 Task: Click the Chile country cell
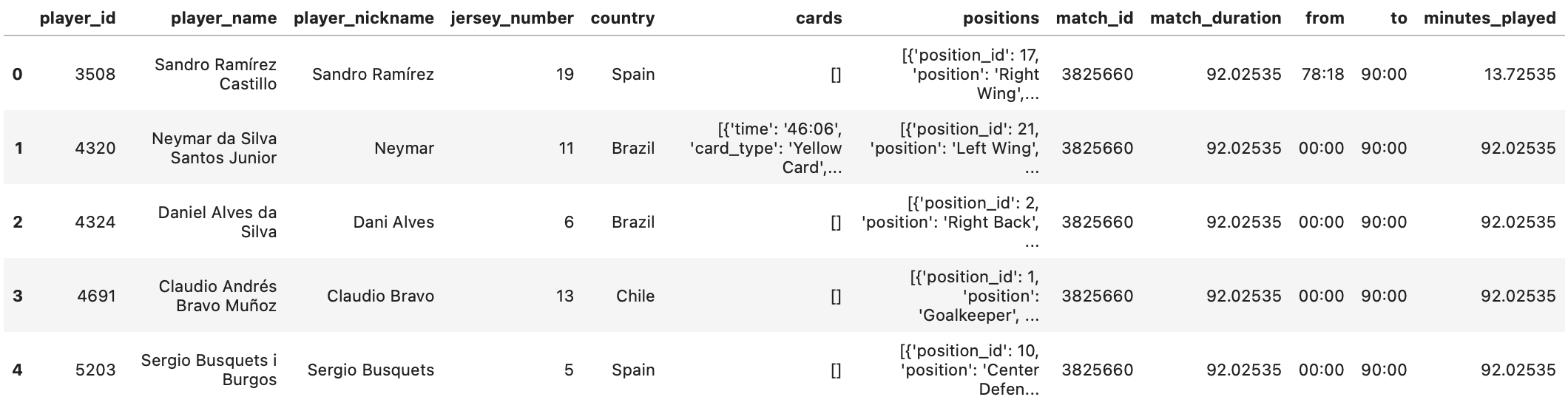coord(635,296)
